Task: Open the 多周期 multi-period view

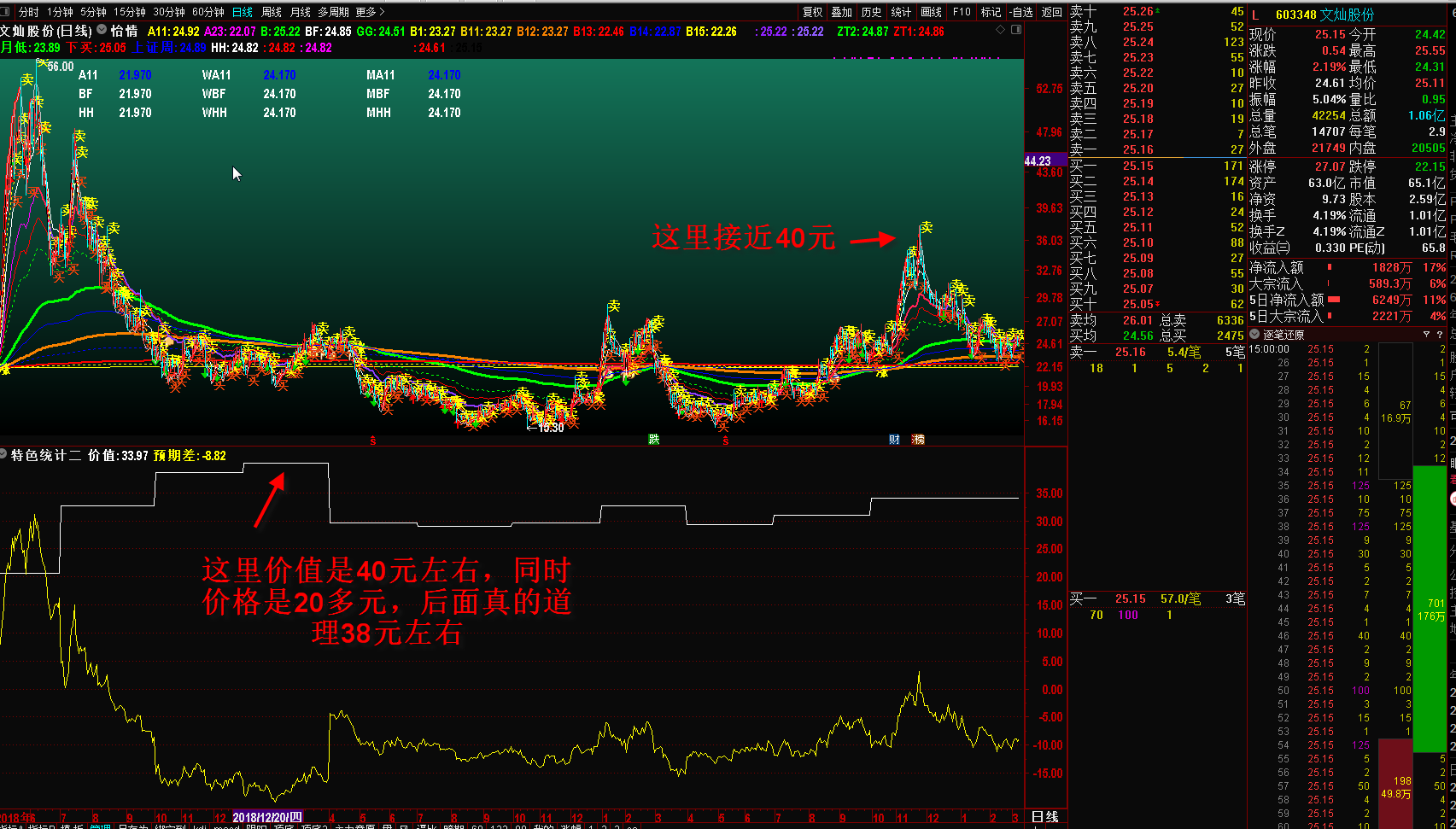Action: pos(334,12)
